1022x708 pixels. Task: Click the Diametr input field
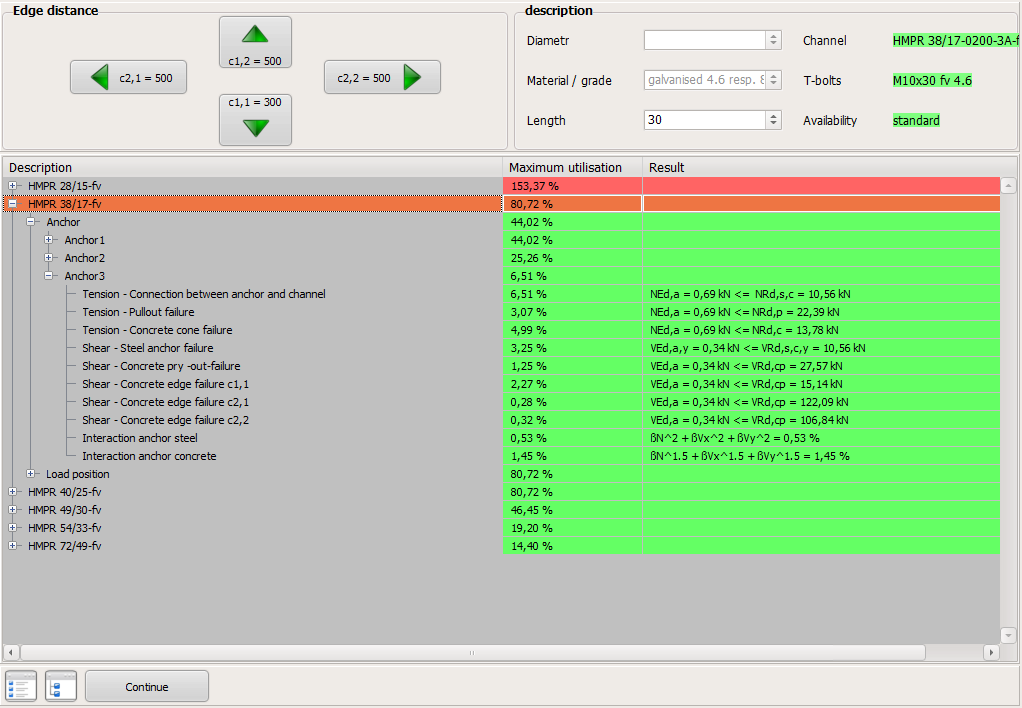(x=705, y=40)
